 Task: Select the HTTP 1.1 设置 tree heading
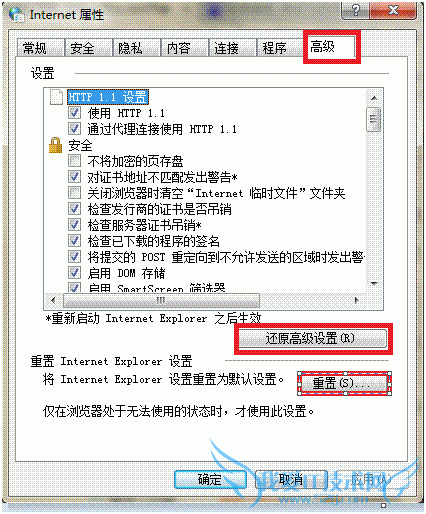point(107,97)
